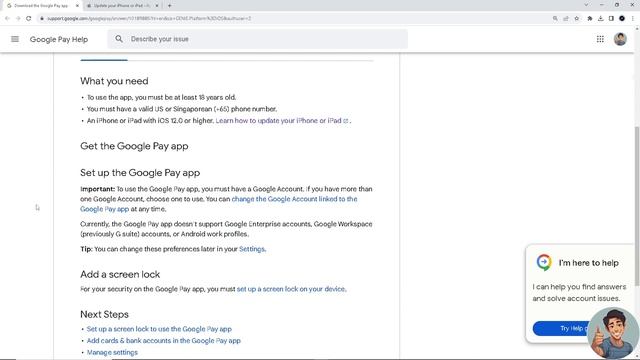Open the browser downloads icon

600,18
